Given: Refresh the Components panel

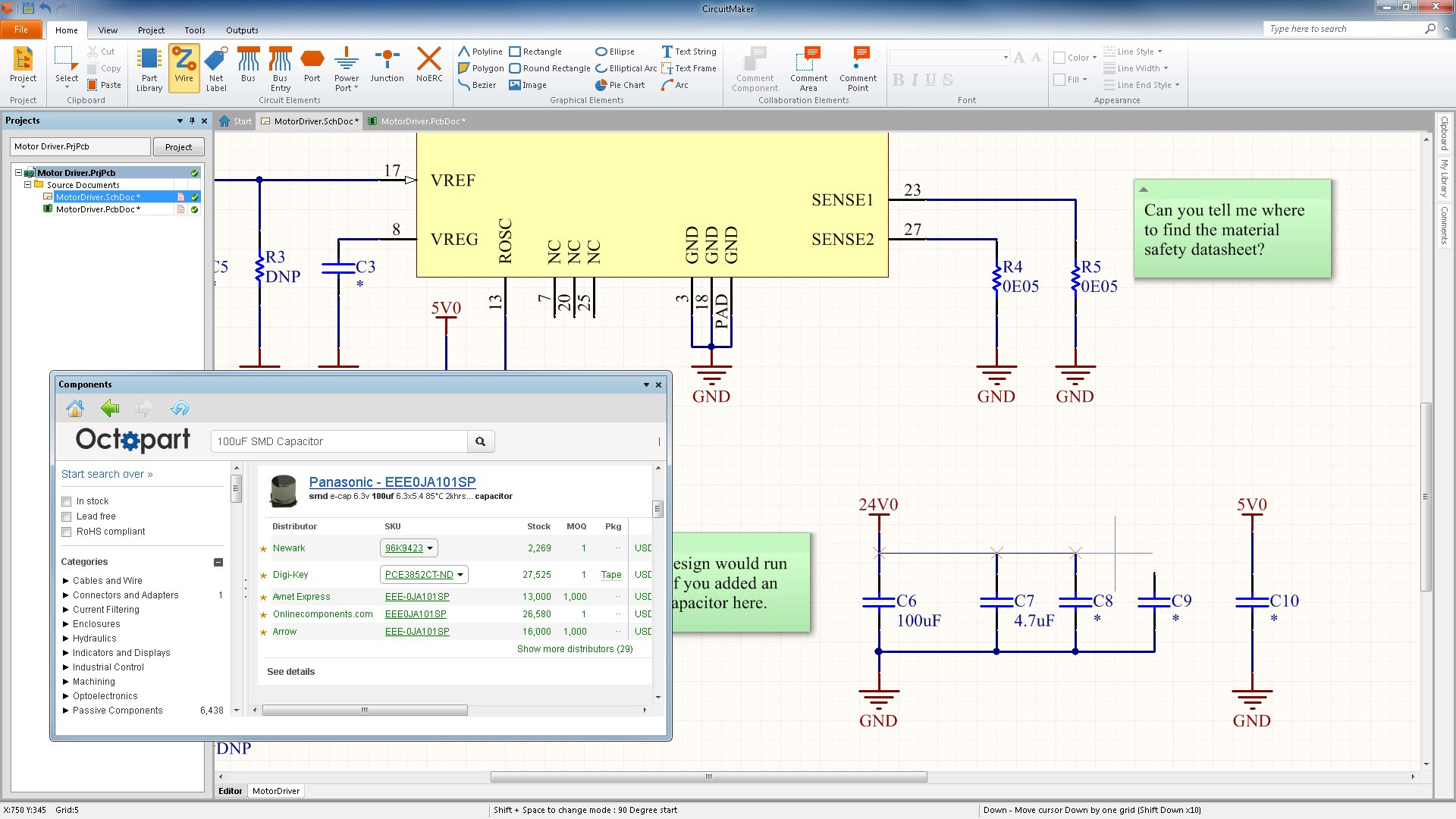Looking at the screenshot, I should click(x=180, y=409).
